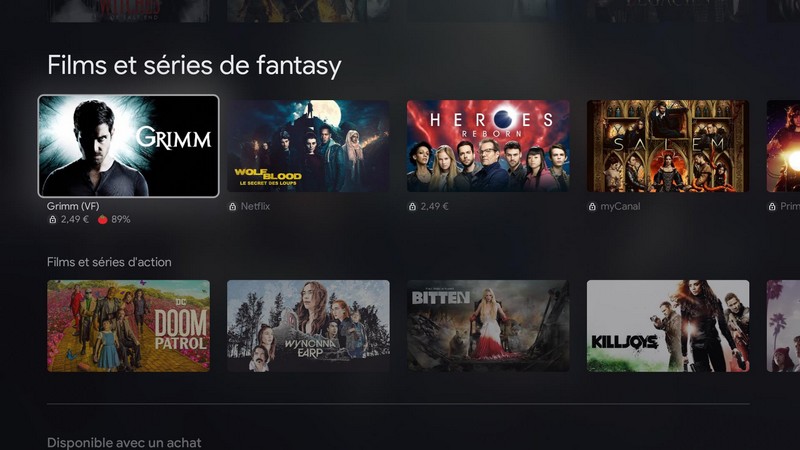Image resolution: width=800 pixels, height=450 pixels.
Task: Select the Wolfblood poster
Action: [308, 146]
